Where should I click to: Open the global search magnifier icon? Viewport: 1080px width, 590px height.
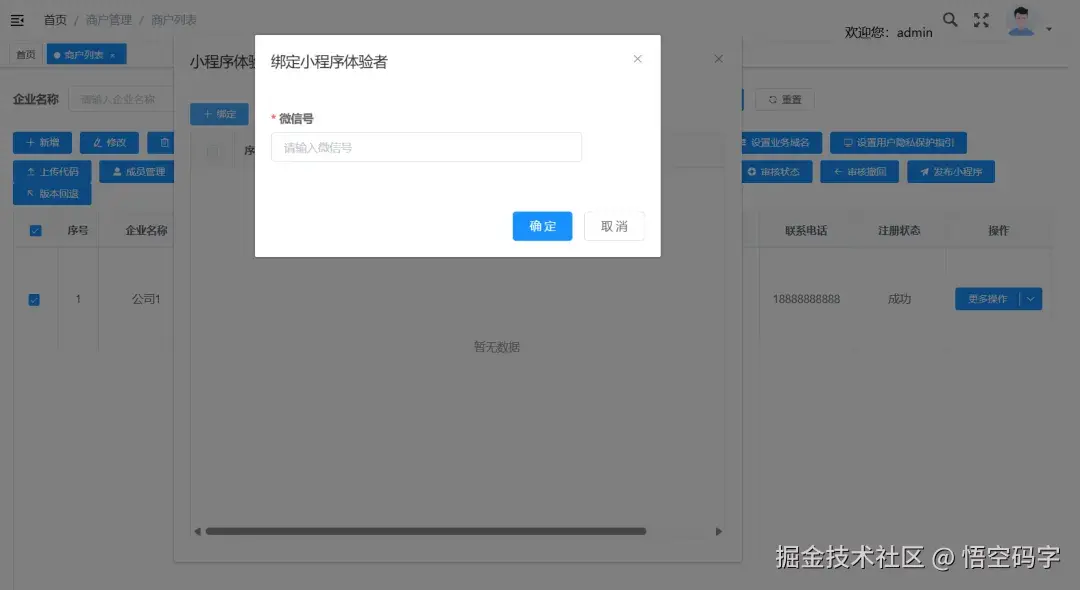[x=950, y=18]
